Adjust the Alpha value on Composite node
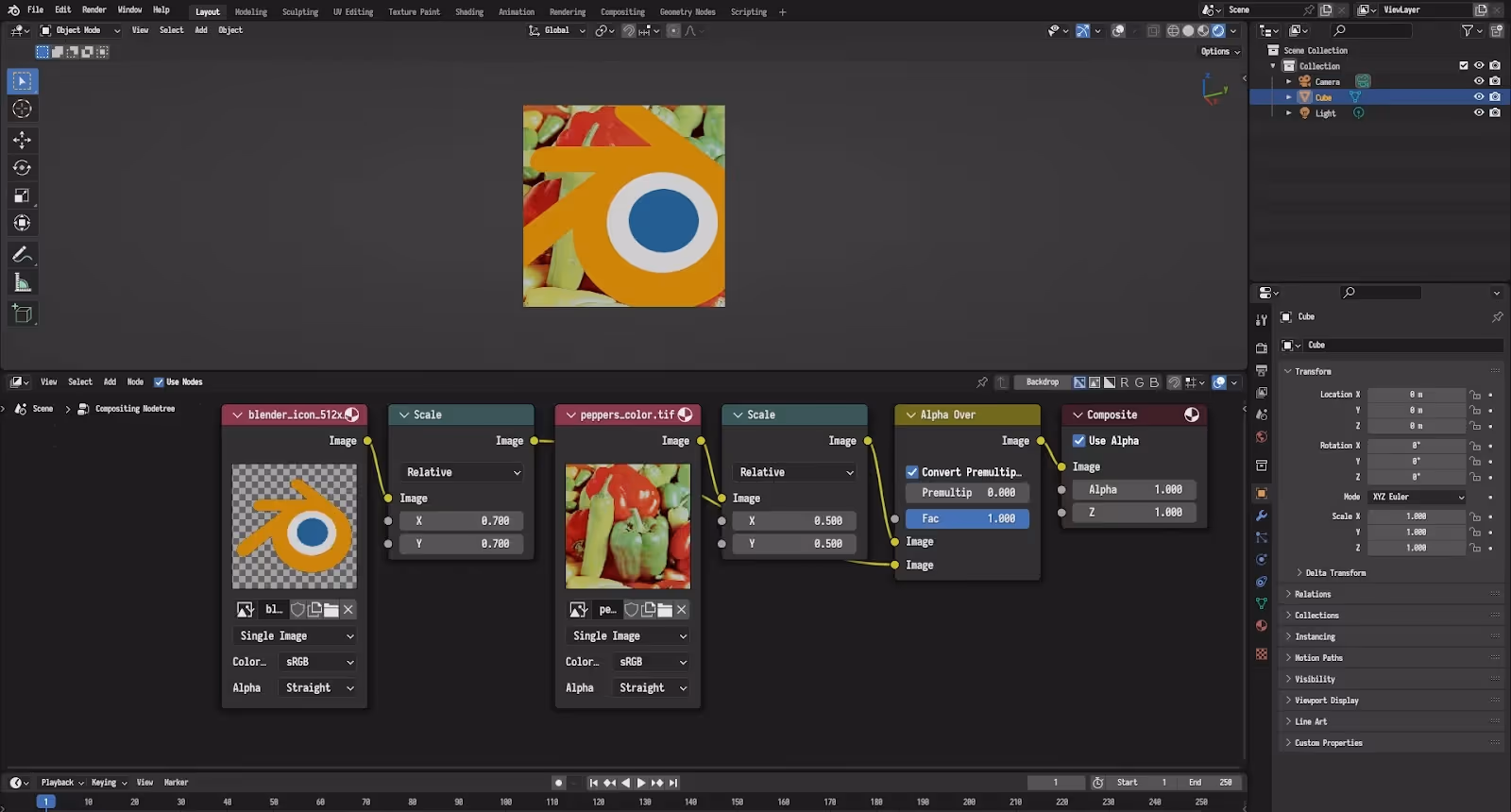The image size is (1511, 812). click(1135, 490)
